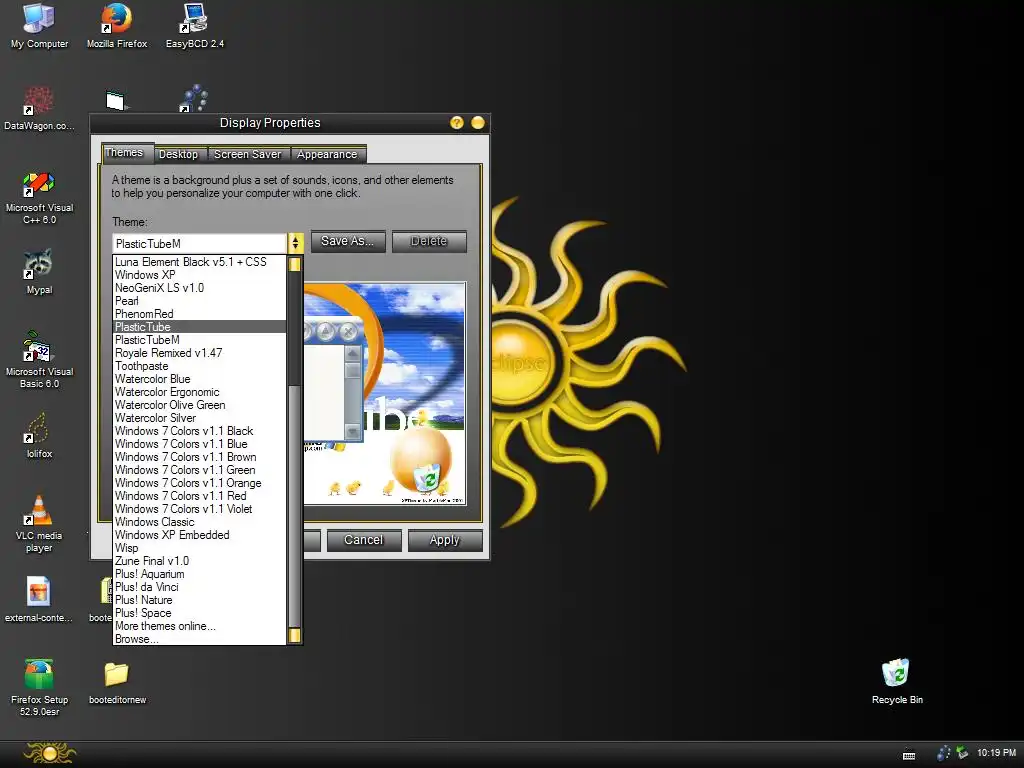1024x768 pixels.
Task: Select the DataWagon.co... desktop shortcut
Action: pyautogui.click(x=39, y=108)
